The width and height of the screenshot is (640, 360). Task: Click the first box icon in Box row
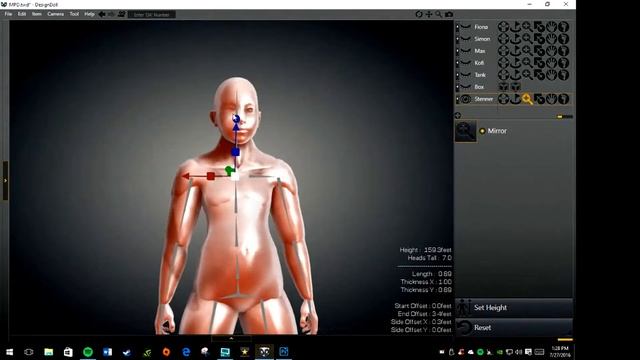point(503,87)
